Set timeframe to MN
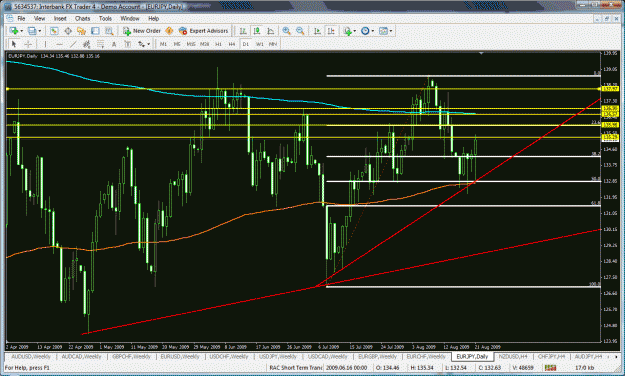The width and height of the screenshot is (625, 376). [273, 44]
